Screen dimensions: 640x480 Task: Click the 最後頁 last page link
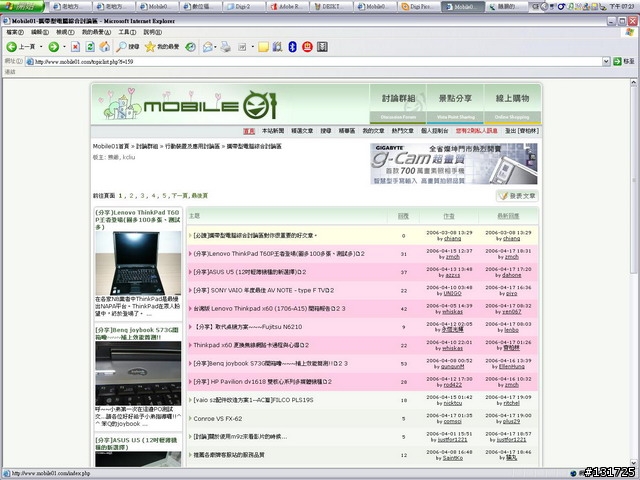[200, 196]
